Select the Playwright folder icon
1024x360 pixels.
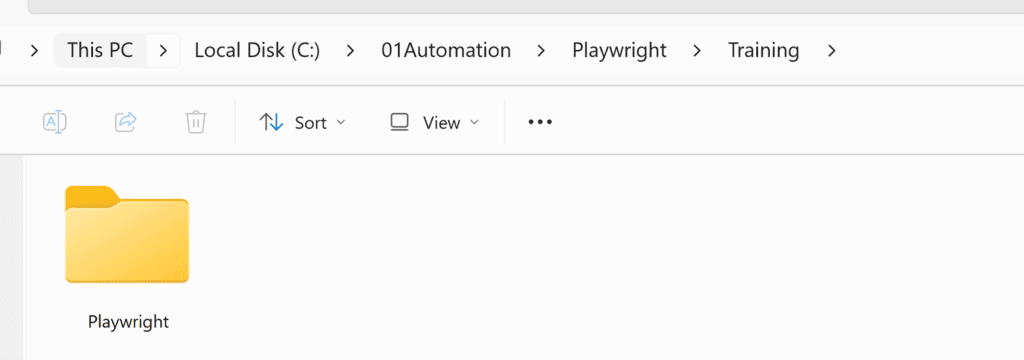tap(127, 235)
